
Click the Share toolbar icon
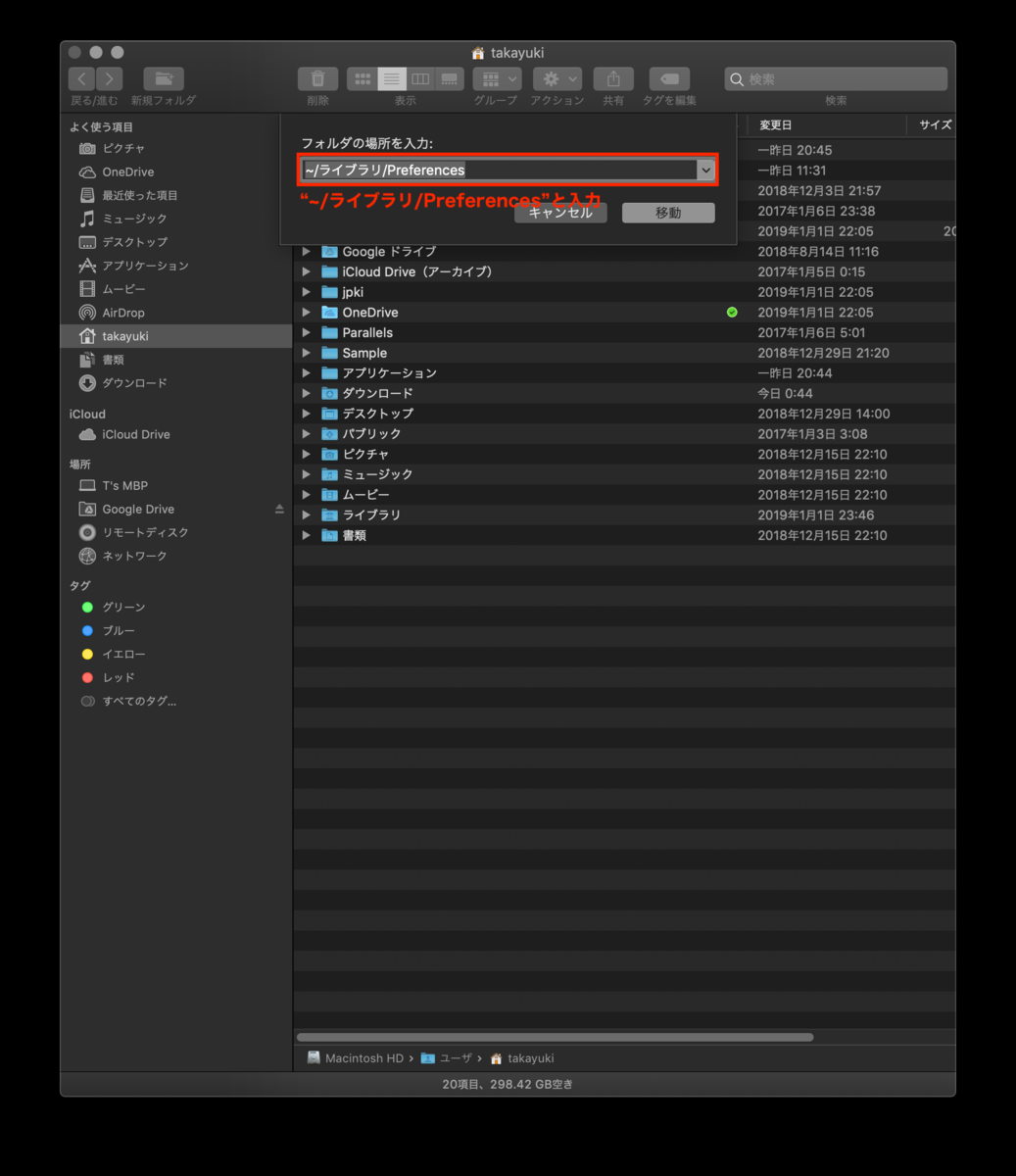tap(613, 79)
